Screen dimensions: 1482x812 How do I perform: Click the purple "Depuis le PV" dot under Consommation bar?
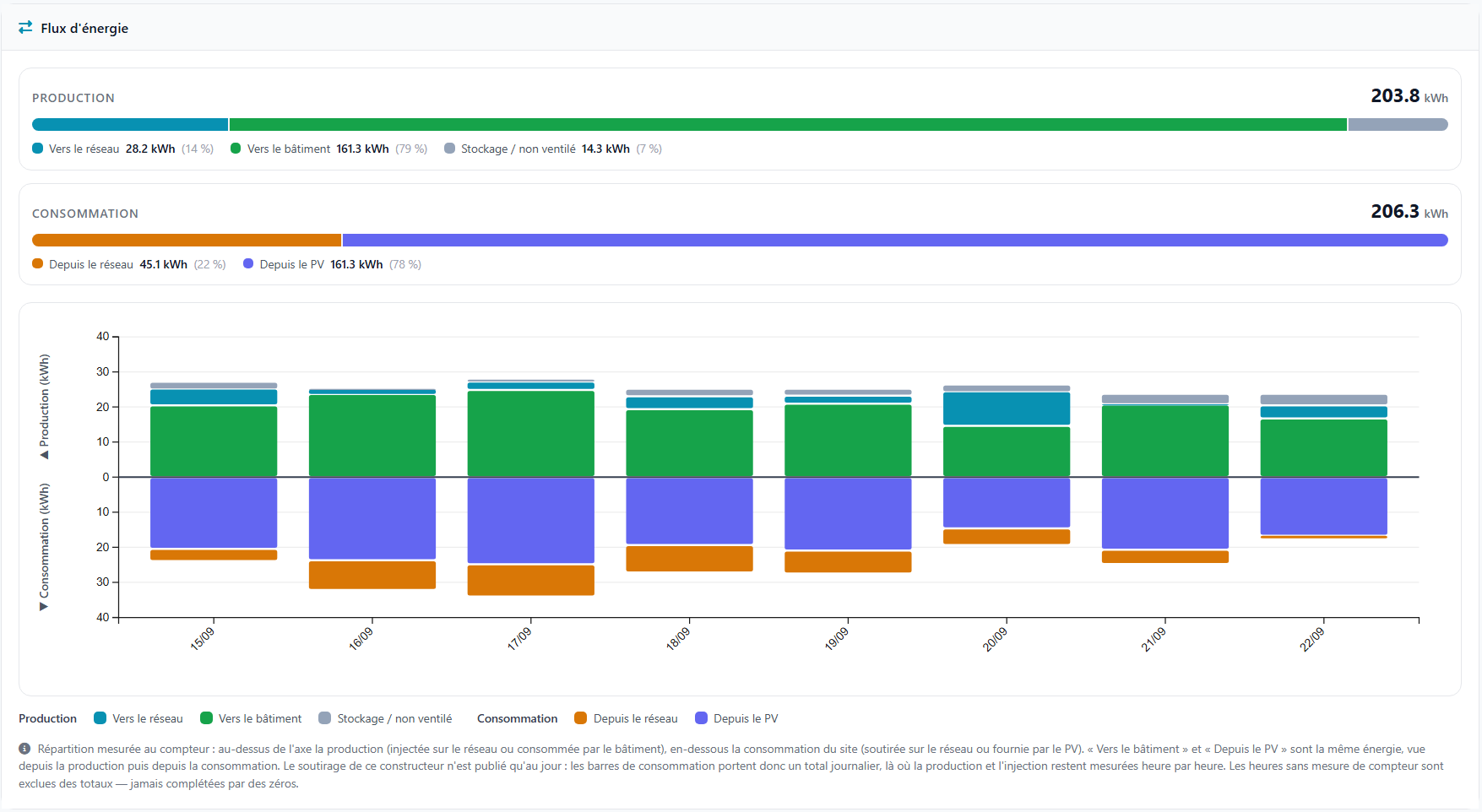tap(248, 263)
